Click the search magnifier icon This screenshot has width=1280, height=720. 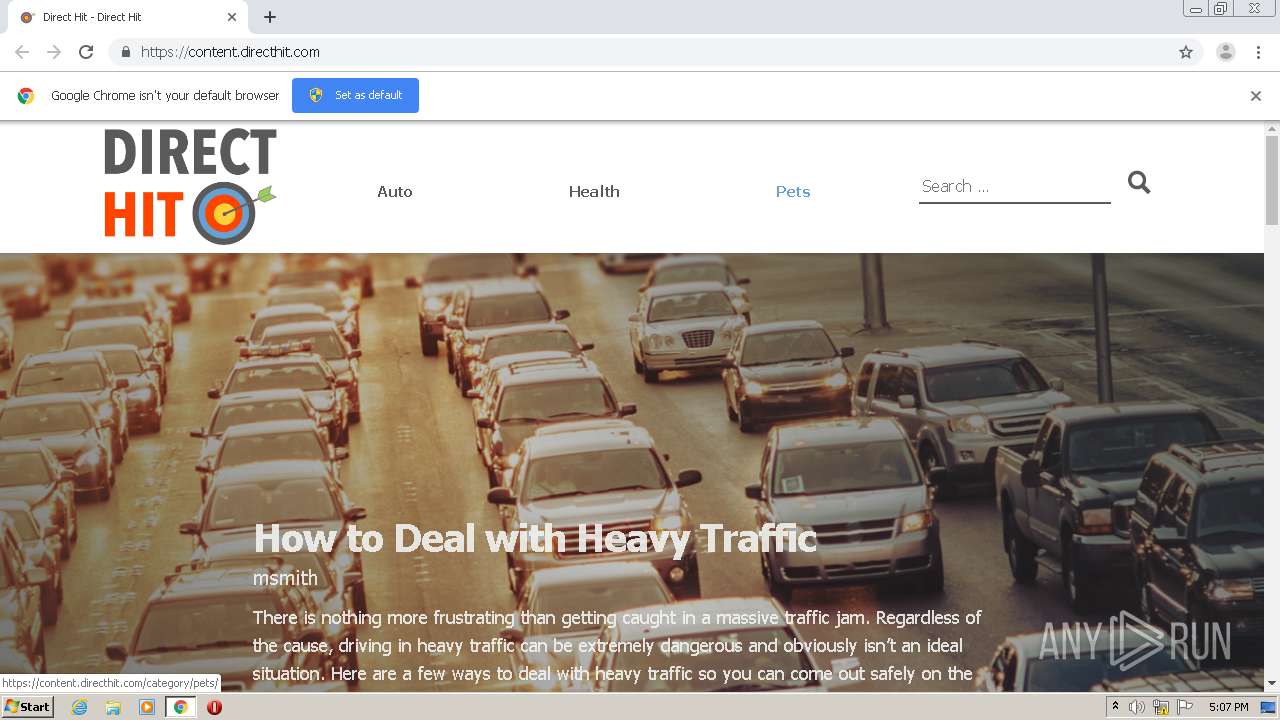click(1139, 182)
